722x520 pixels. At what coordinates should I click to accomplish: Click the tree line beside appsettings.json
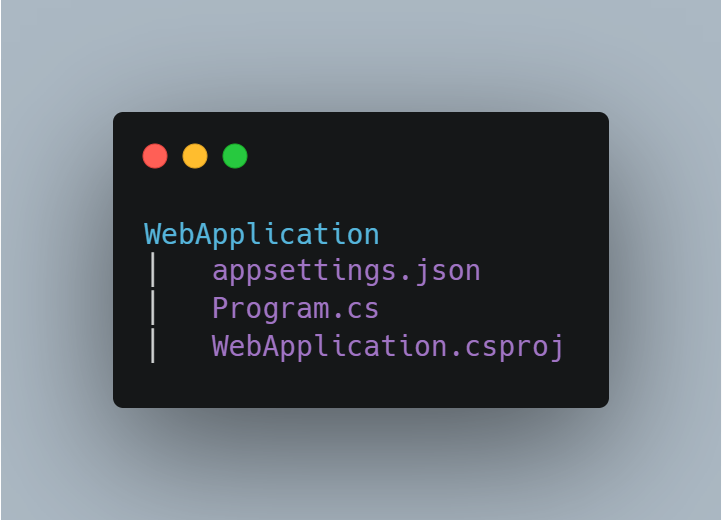(x=152, y=270)
